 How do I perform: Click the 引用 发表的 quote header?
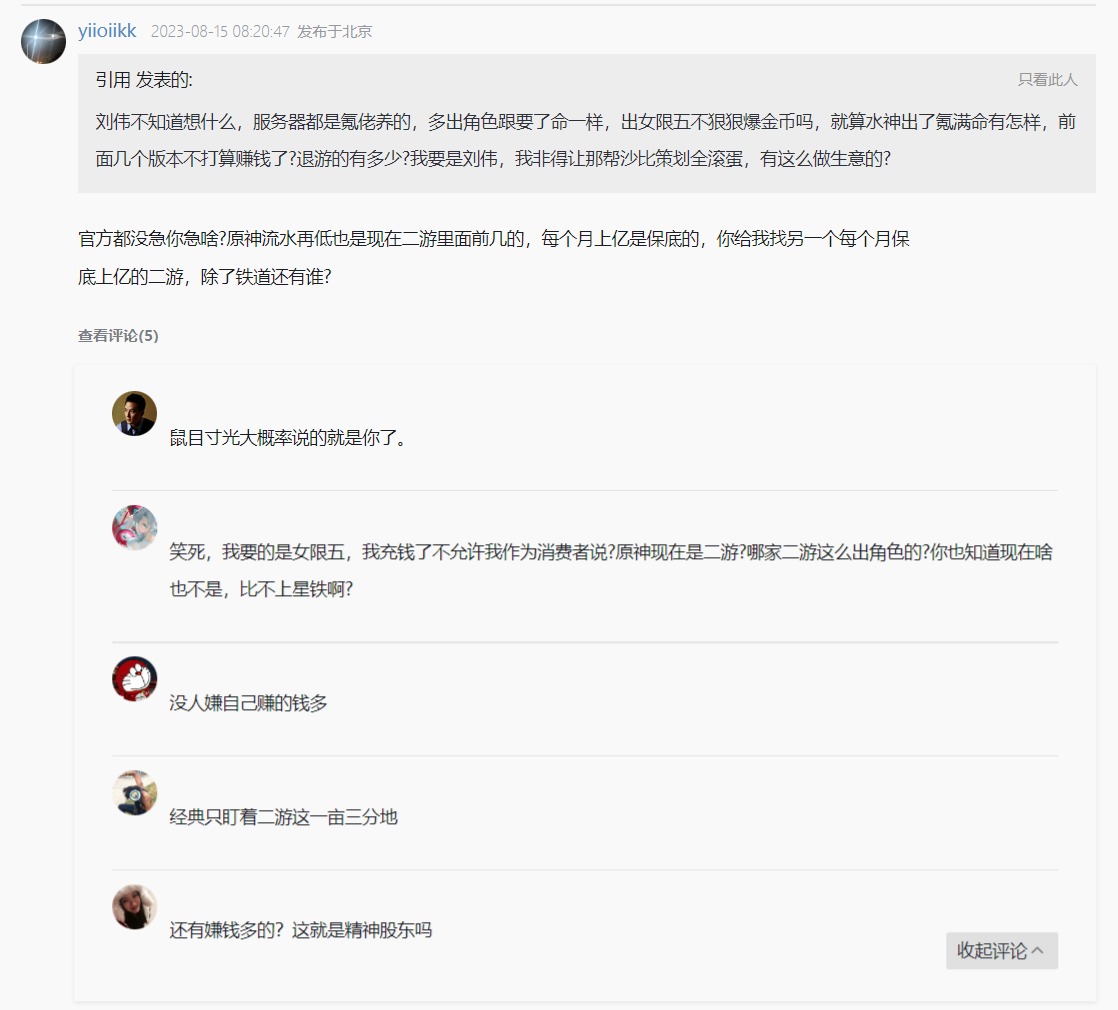coord(144,80)
